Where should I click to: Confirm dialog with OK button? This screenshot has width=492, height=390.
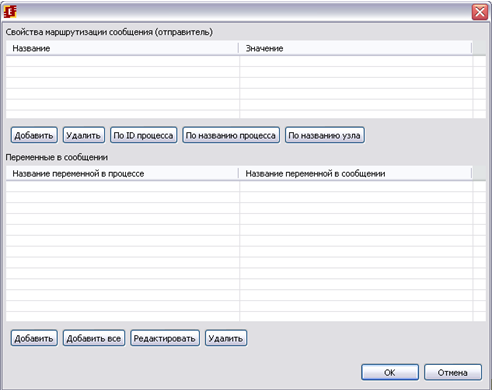(x=390, y=372)
